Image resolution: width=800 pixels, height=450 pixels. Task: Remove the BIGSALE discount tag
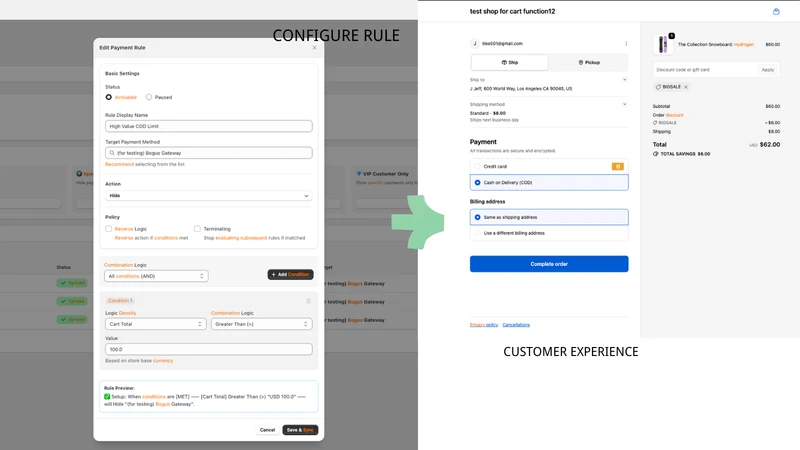[x=686, y=87]
